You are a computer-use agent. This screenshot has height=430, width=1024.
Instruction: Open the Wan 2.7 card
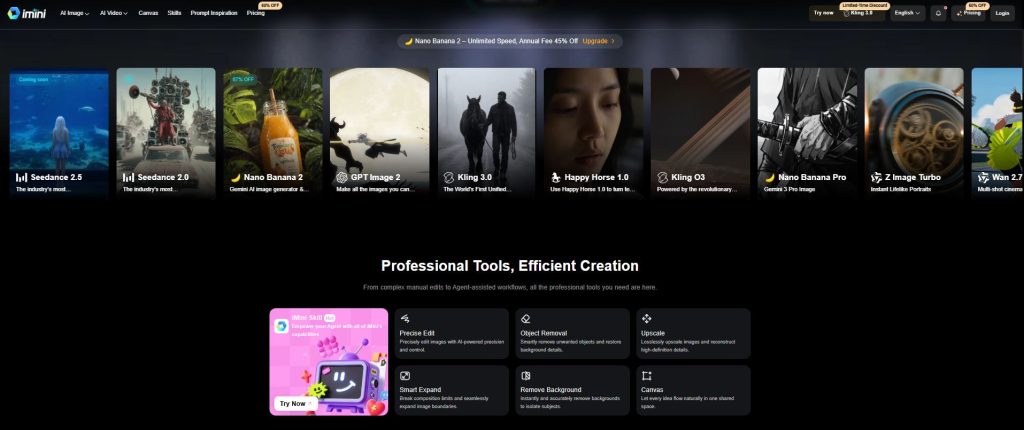[x=997, y=133]
